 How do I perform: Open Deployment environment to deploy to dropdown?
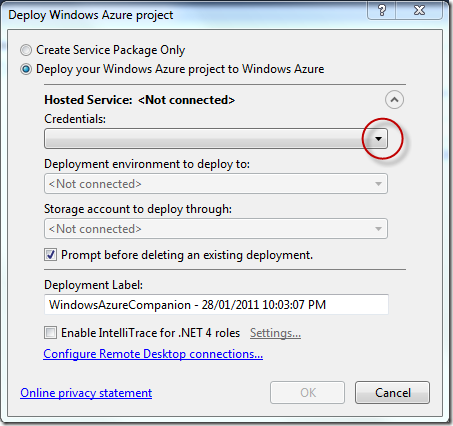216,184
